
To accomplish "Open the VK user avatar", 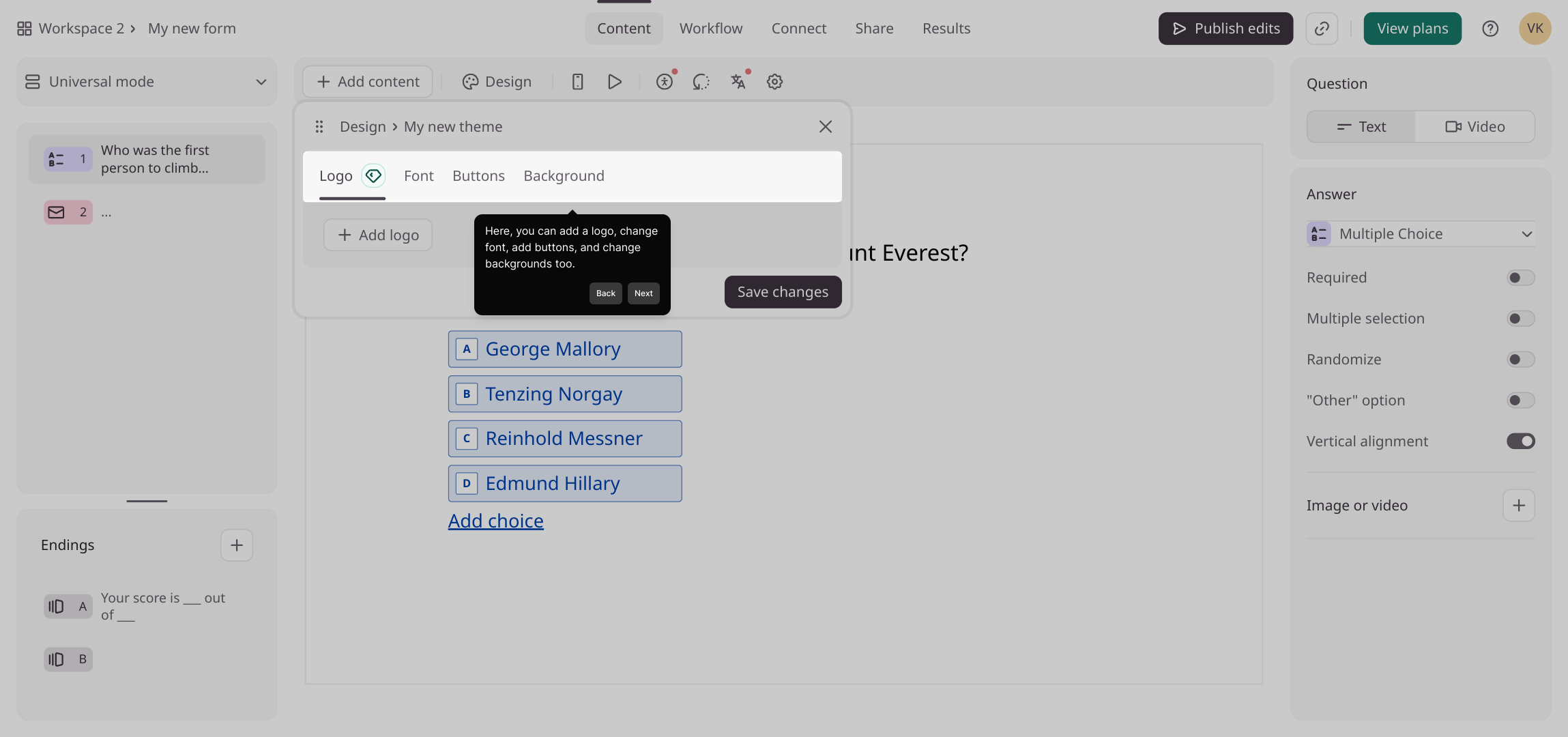I will click(1535, 29).
